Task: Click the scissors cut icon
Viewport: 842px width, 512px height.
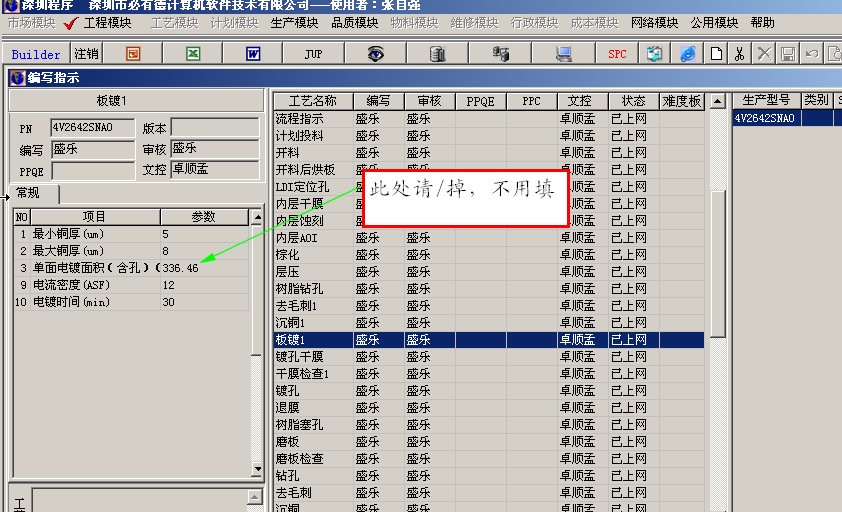Action: click(739, 54)
